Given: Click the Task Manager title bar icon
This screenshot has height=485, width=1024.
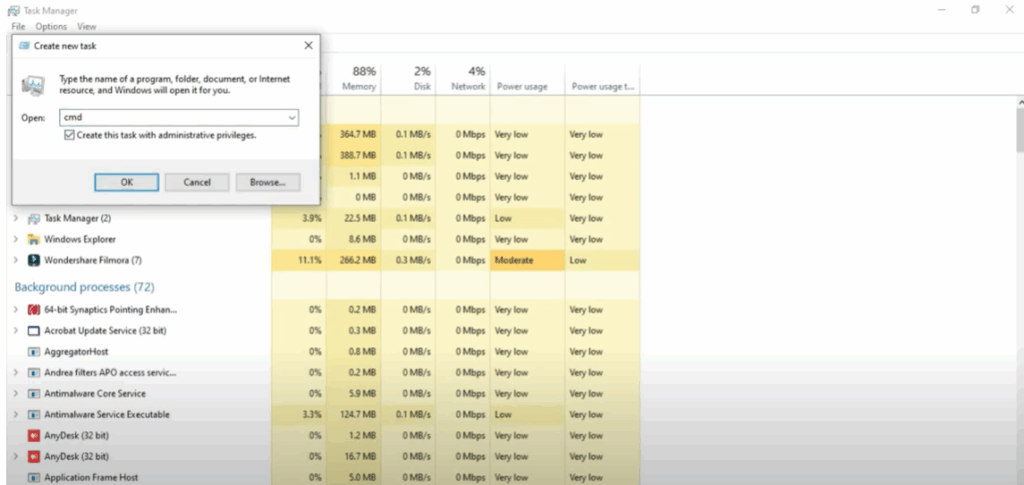Looking at the screenshot, I should click(x=13, y=10).
